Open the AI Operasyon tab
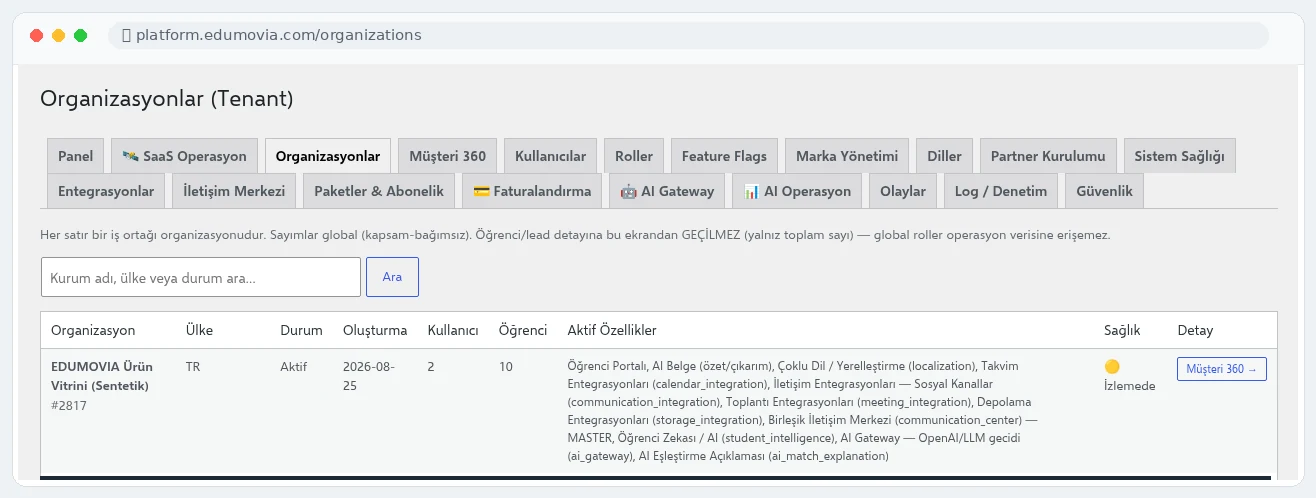The image size is (1316, 498). point(797,191)
